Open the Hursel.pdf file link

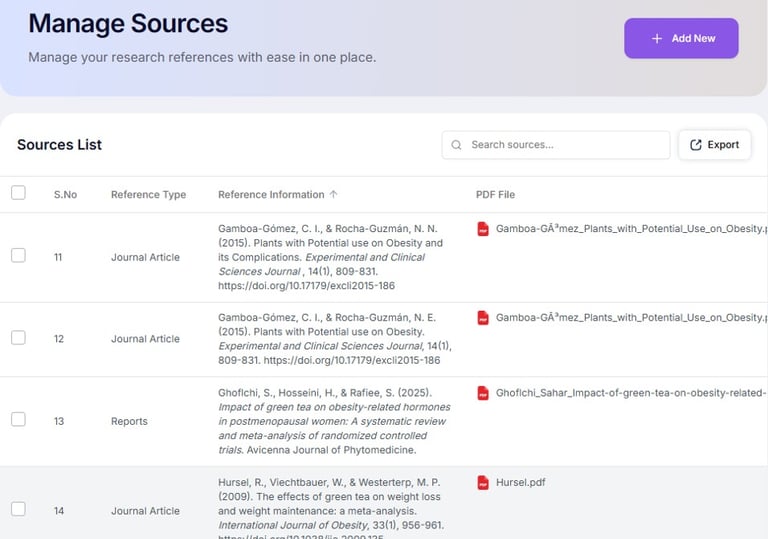(x=521, y=483)
